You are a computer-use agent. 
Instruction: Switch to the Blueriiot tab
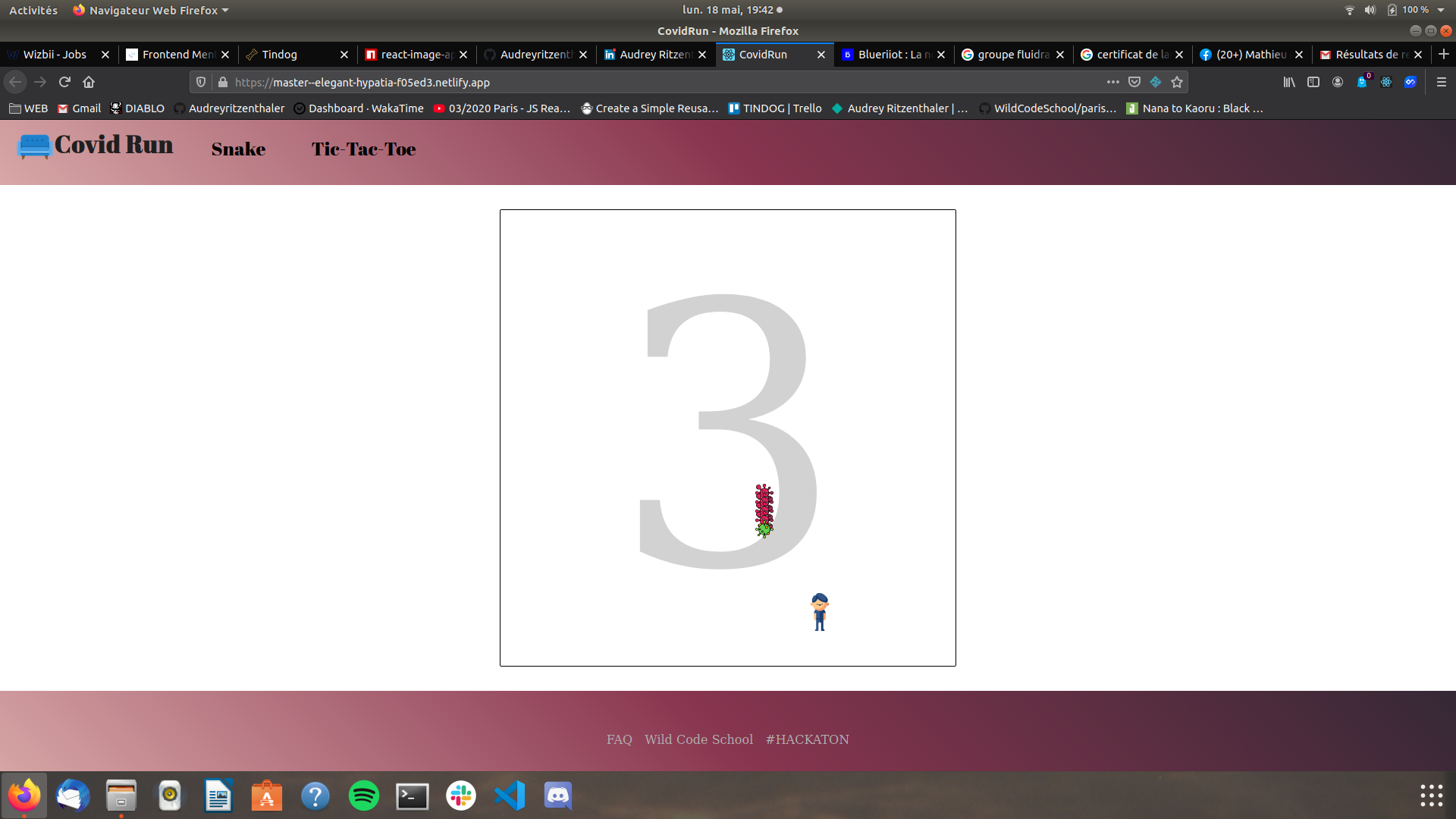895,55
